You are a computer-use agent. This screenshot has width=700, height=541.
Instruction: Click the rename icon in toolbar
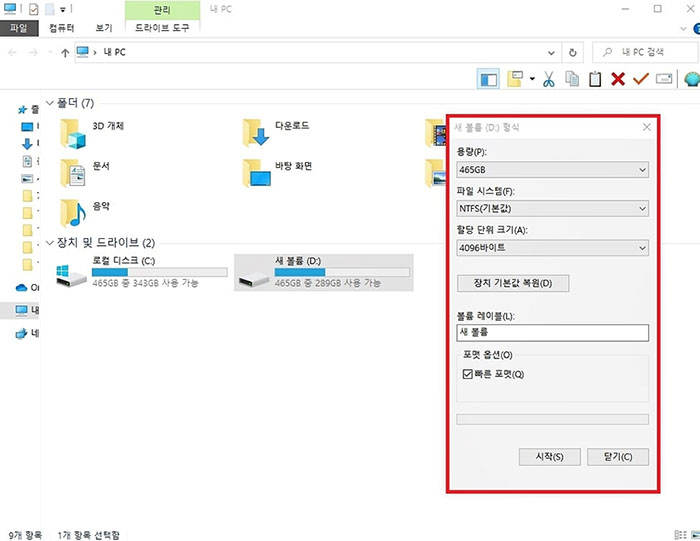[664, 79]
